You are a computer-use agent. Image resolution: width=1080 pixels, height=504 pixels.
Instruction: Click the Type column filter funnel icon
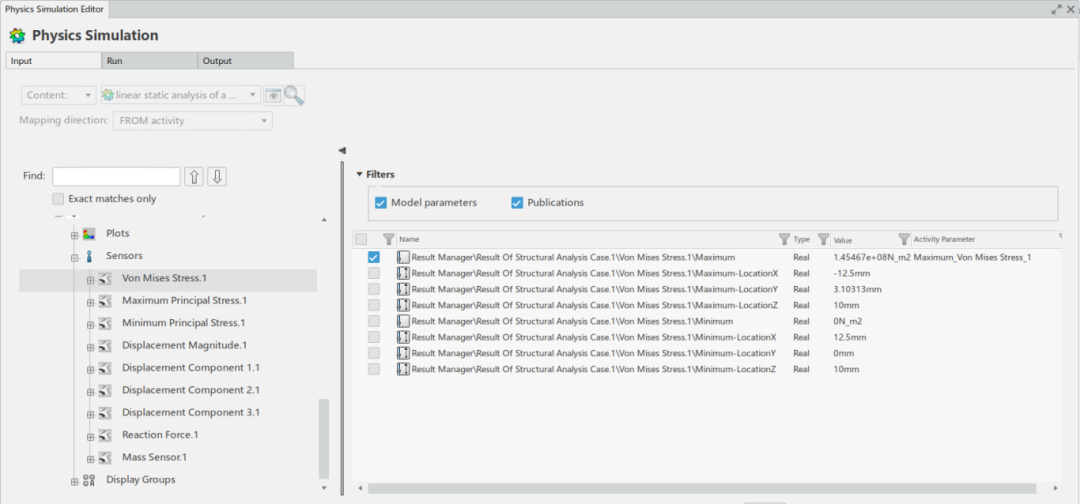coord(784,240)
